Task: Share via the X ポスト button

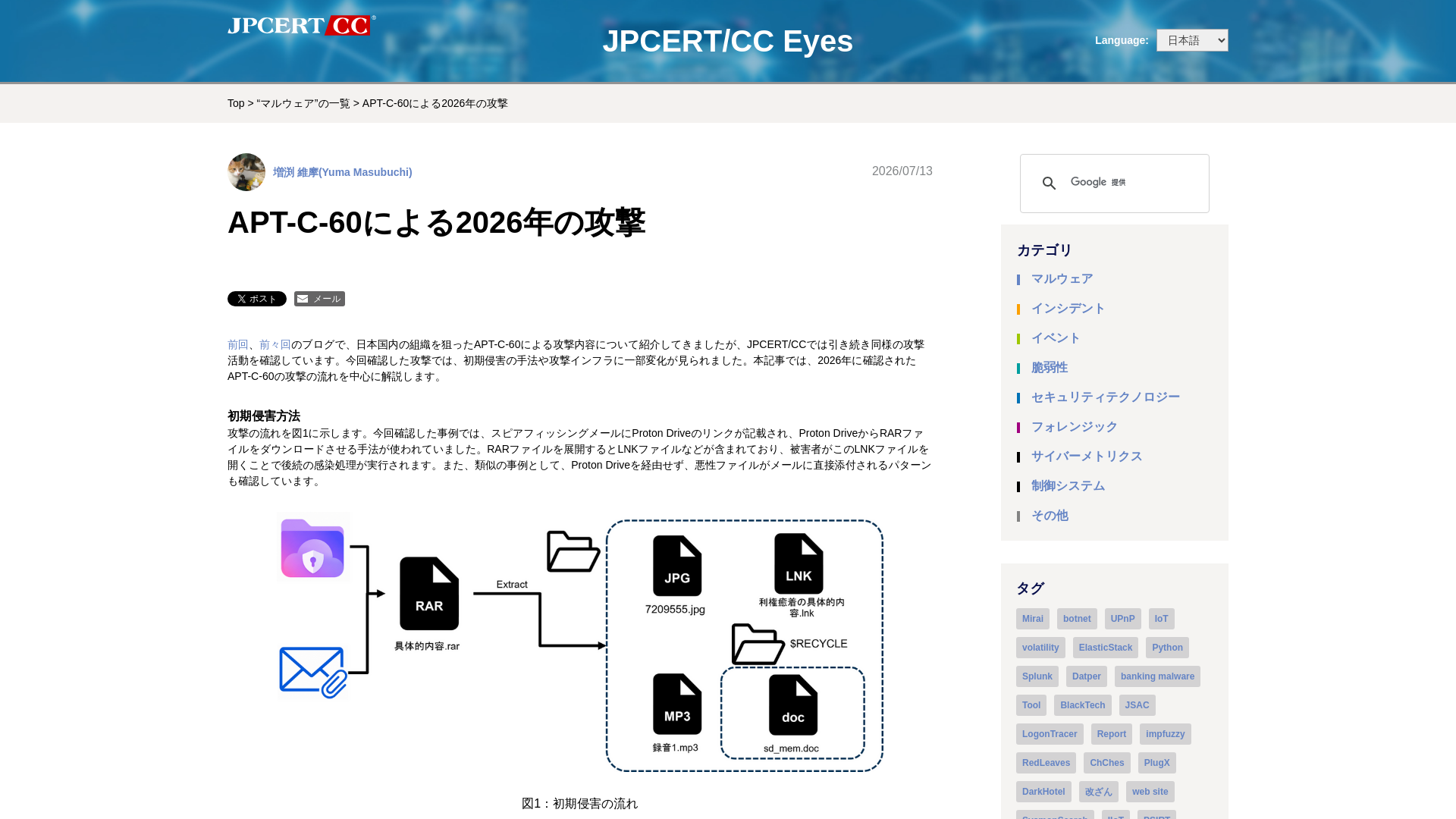Action: point(257,299)
